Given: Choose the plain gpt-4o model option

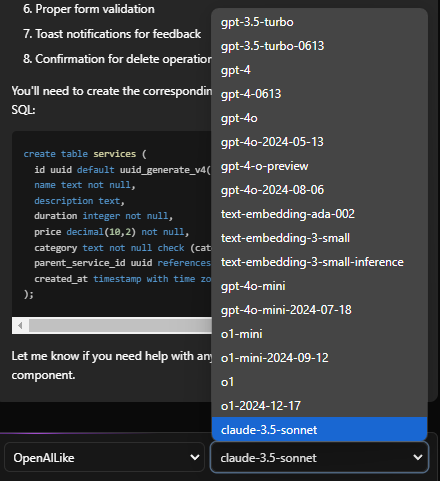Looking at the screenshot, I should click(319, 118).
